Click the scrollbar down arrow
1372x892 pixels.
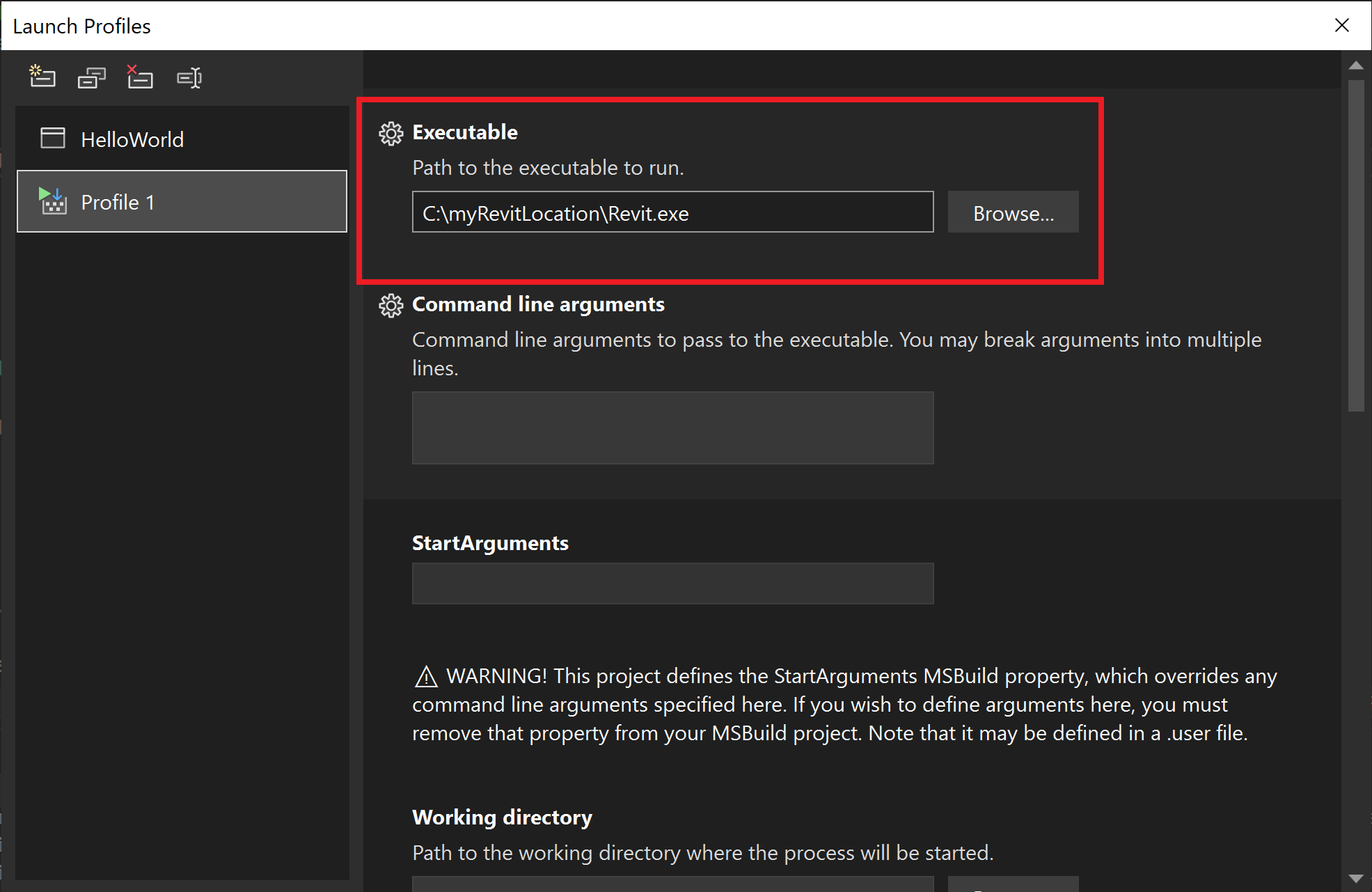coord(1355,878)
